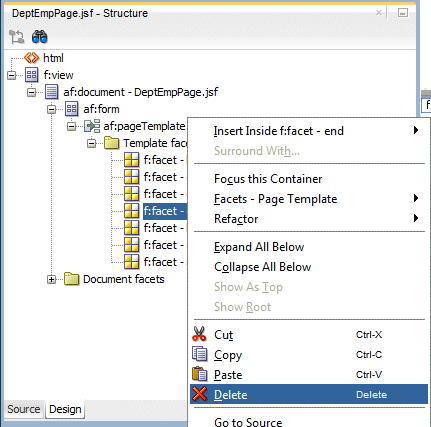Minimize the Structure panel
Screen dimensions: 431x427
pyautogui.click(x=403, y=13)
